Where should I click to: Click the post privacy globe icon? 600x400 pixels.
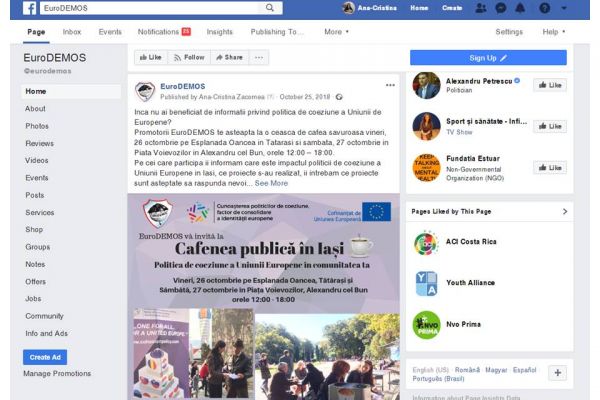pyautogui.click(x=339, y=97)
